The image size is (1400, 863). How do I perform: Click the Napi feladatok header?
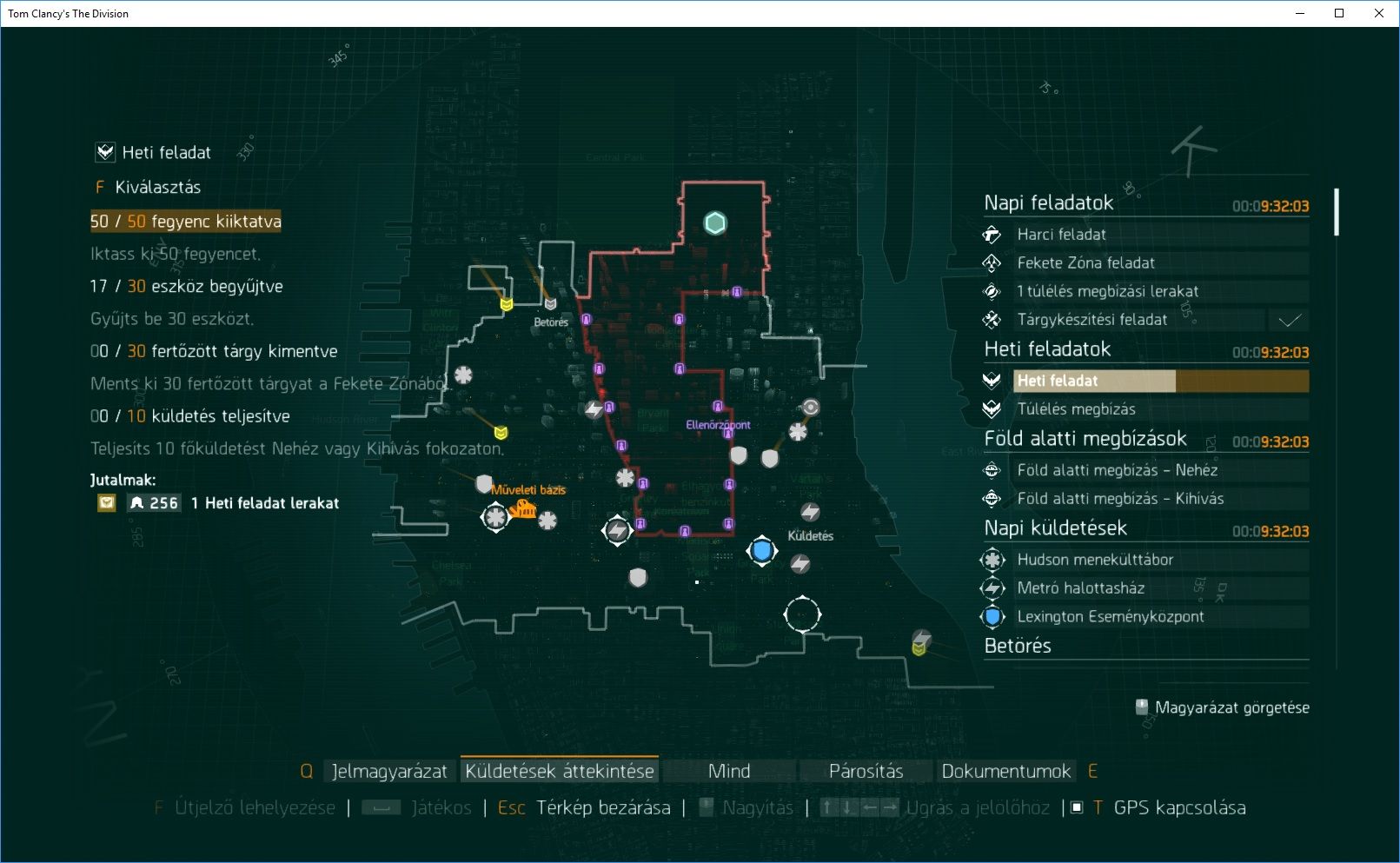point(1049,202)
